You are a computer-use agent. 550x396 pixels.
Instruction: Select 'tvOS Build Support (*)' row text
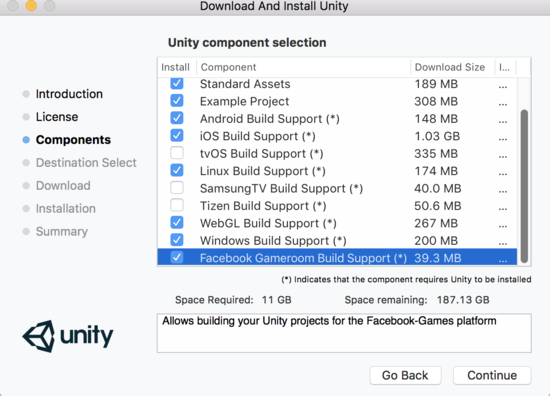262,154
